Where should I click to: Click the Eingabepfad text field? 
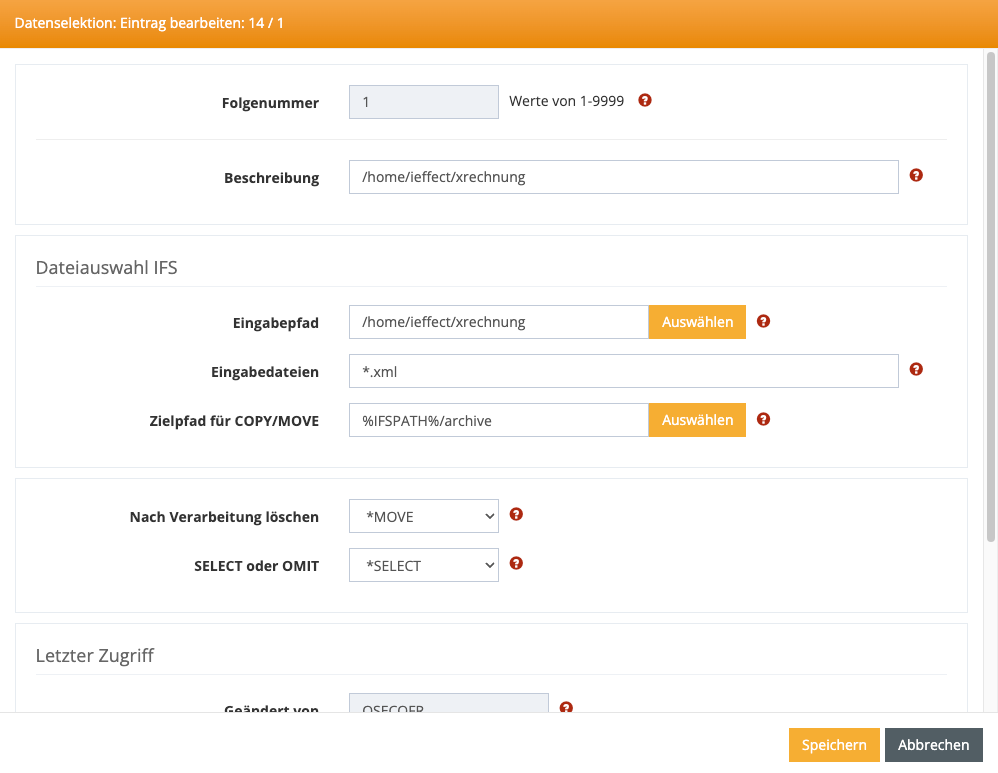tap(498, 322)
